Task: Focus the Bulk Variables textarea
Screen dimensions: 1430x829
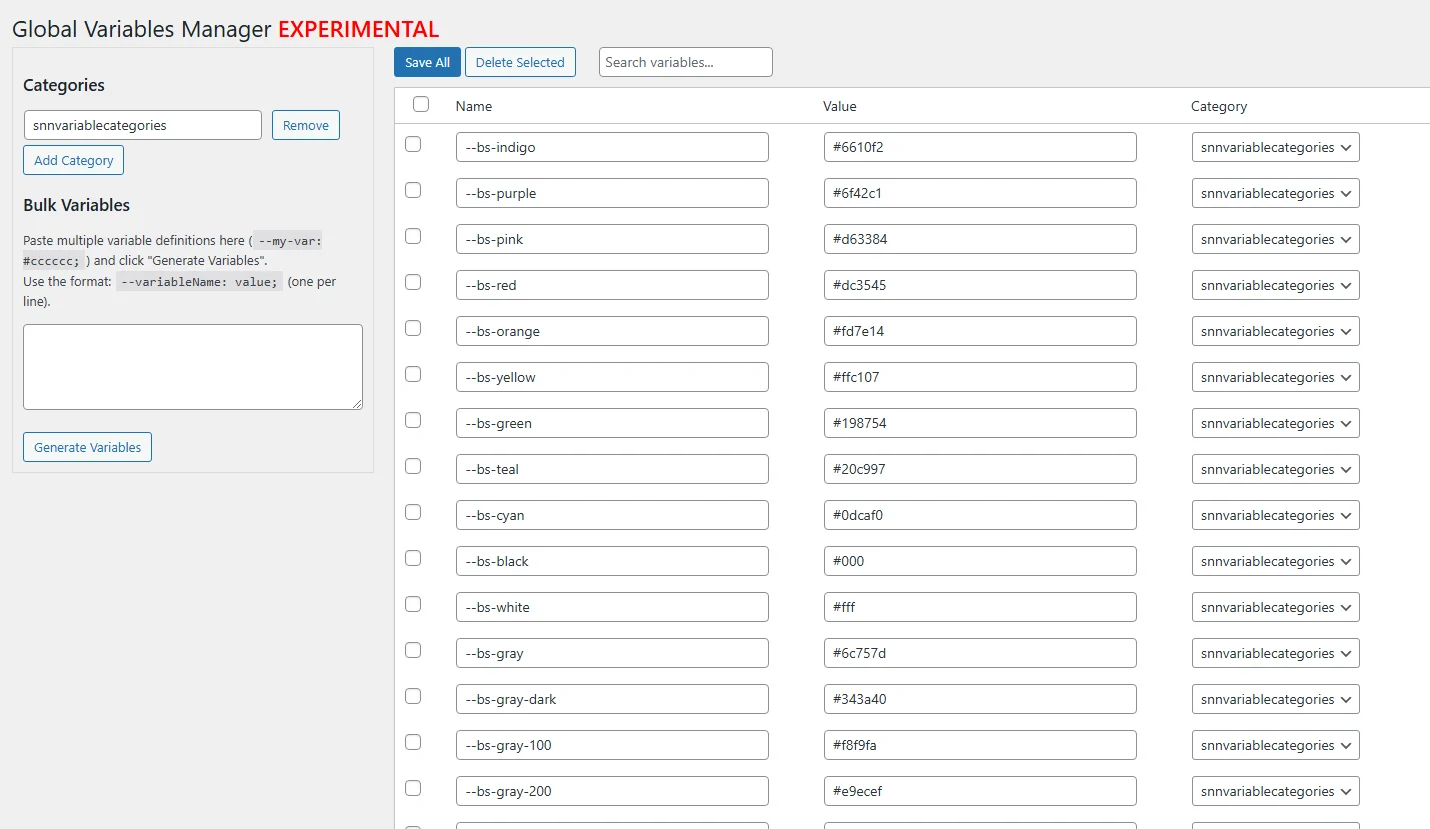Action: click(192, 366)
